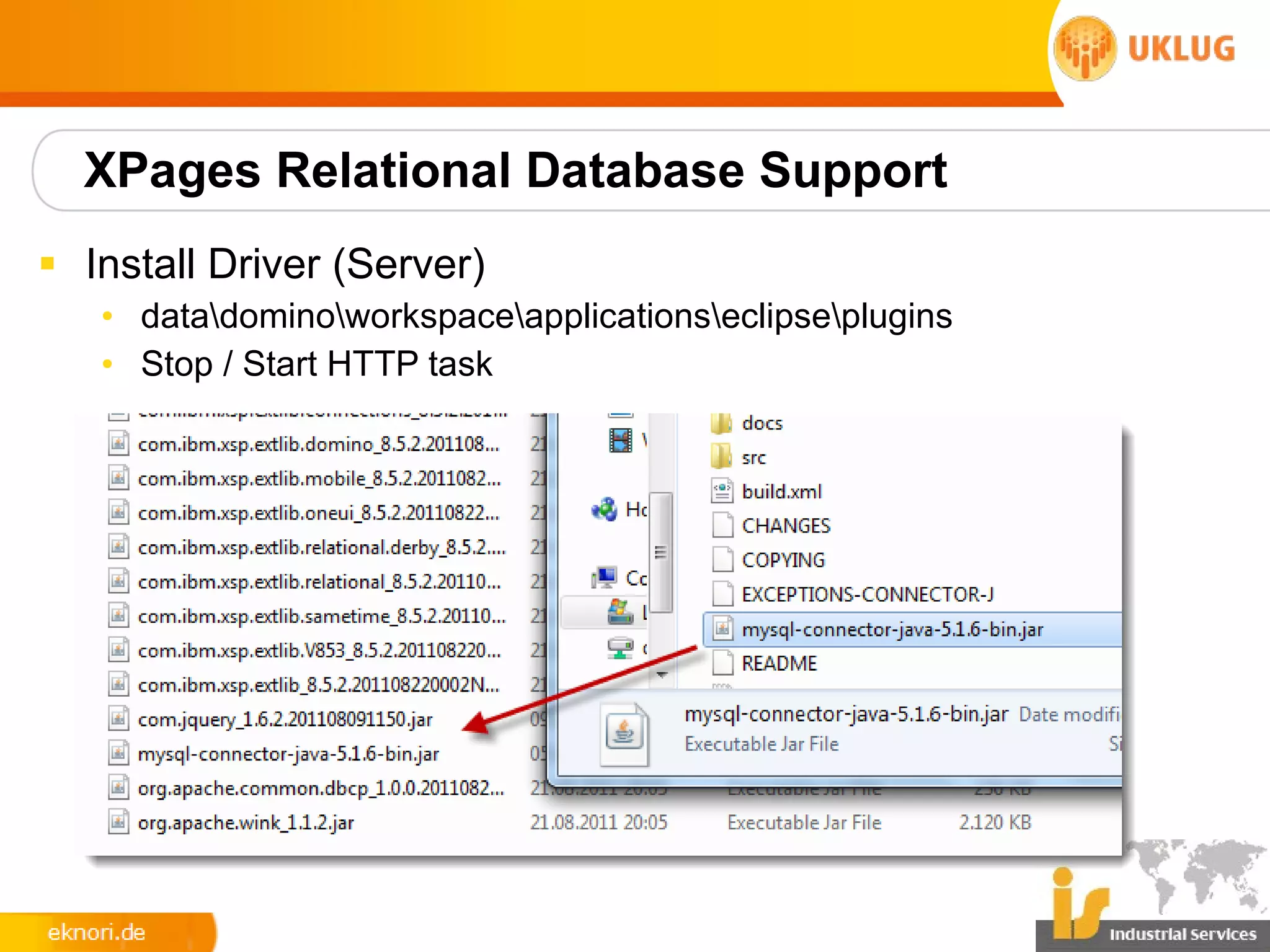This screenshot has height=952, width=1270.
Task: Select com.ibm.xsp.extlib.oneui_8.5.2 file name
Action: tap(319, 513)
